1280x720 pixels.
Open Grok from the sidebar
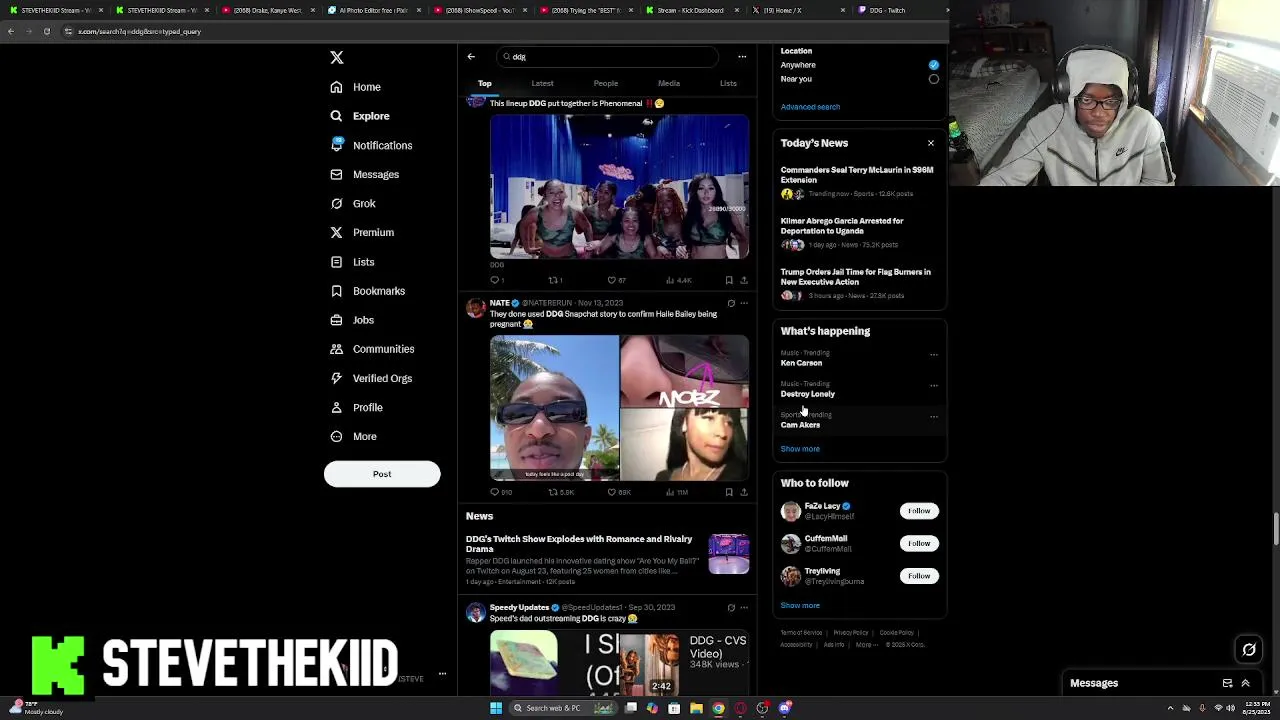coord(353,203)
